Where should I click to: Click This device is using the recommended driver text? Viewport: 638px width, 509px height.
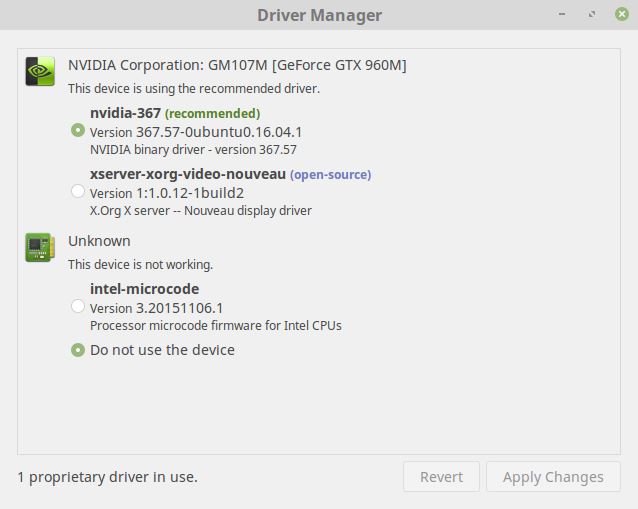click(194, 89)
